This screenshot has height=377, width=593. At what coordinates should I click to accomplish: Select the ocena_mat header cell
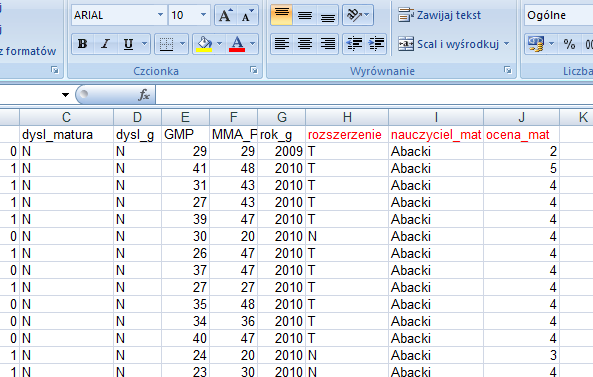522,134
